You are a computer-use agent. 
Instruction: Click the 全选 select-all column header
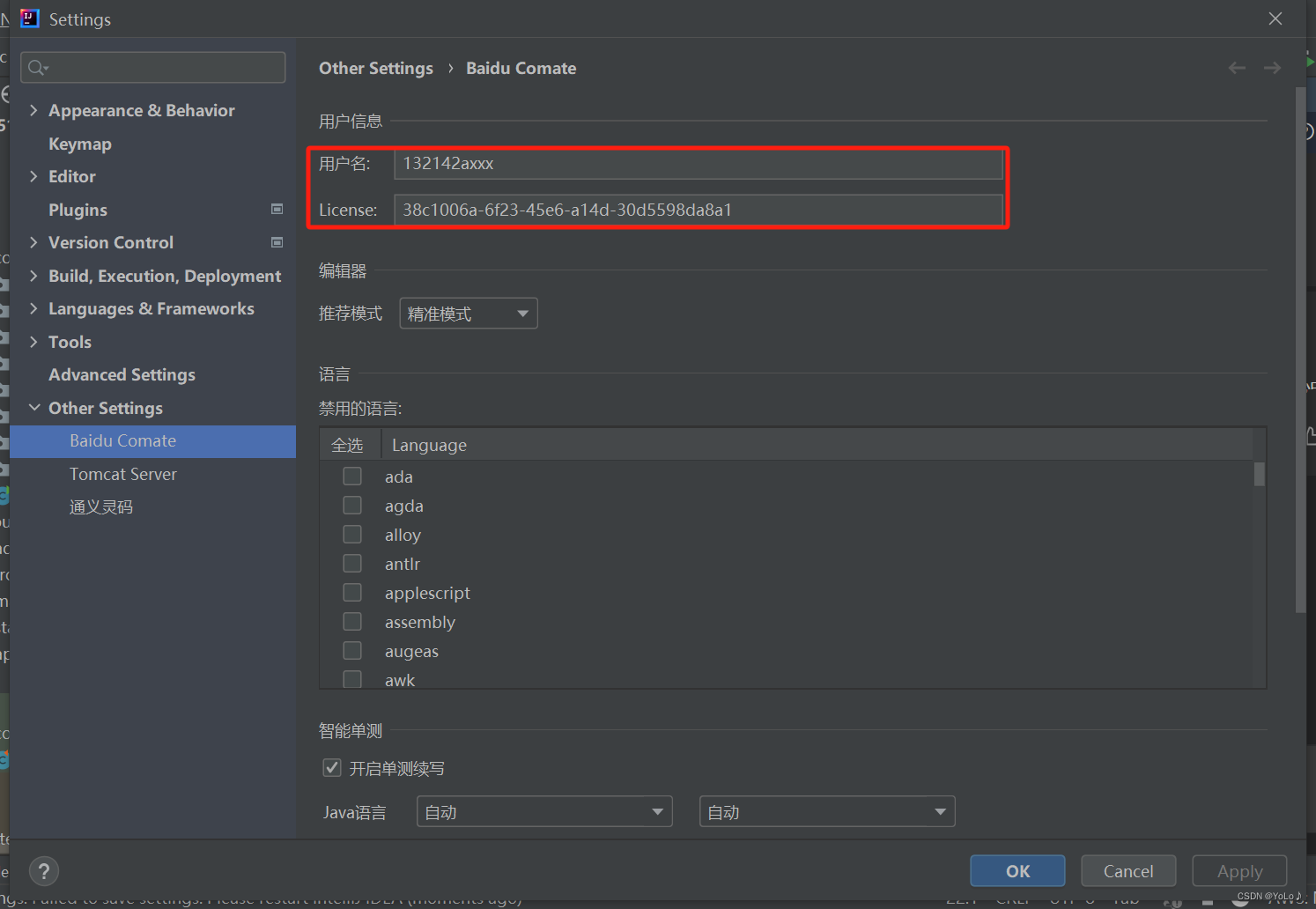point(347,445)
